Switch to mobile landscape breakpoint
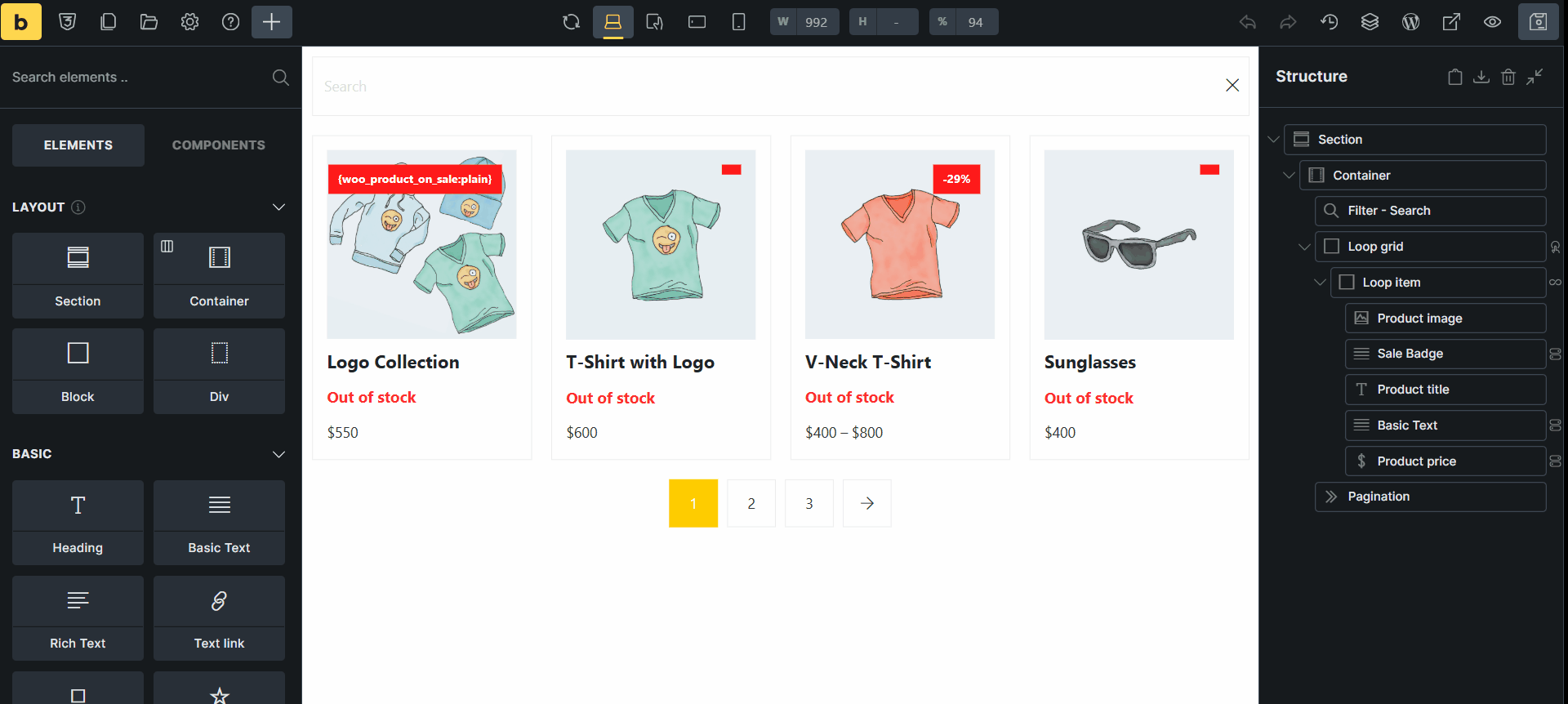The height and width of the screenshot is (704, 1568). click(697, 22)
